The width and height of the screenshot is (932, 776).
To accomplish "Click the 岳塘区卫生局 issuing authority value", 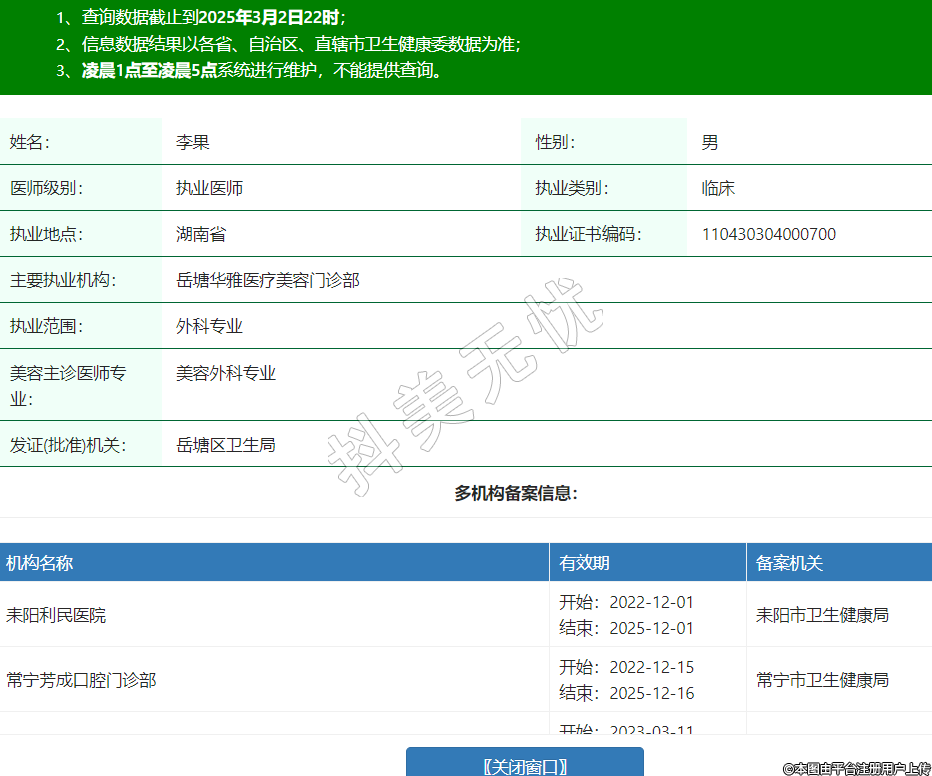I will (x=226, y=445).
